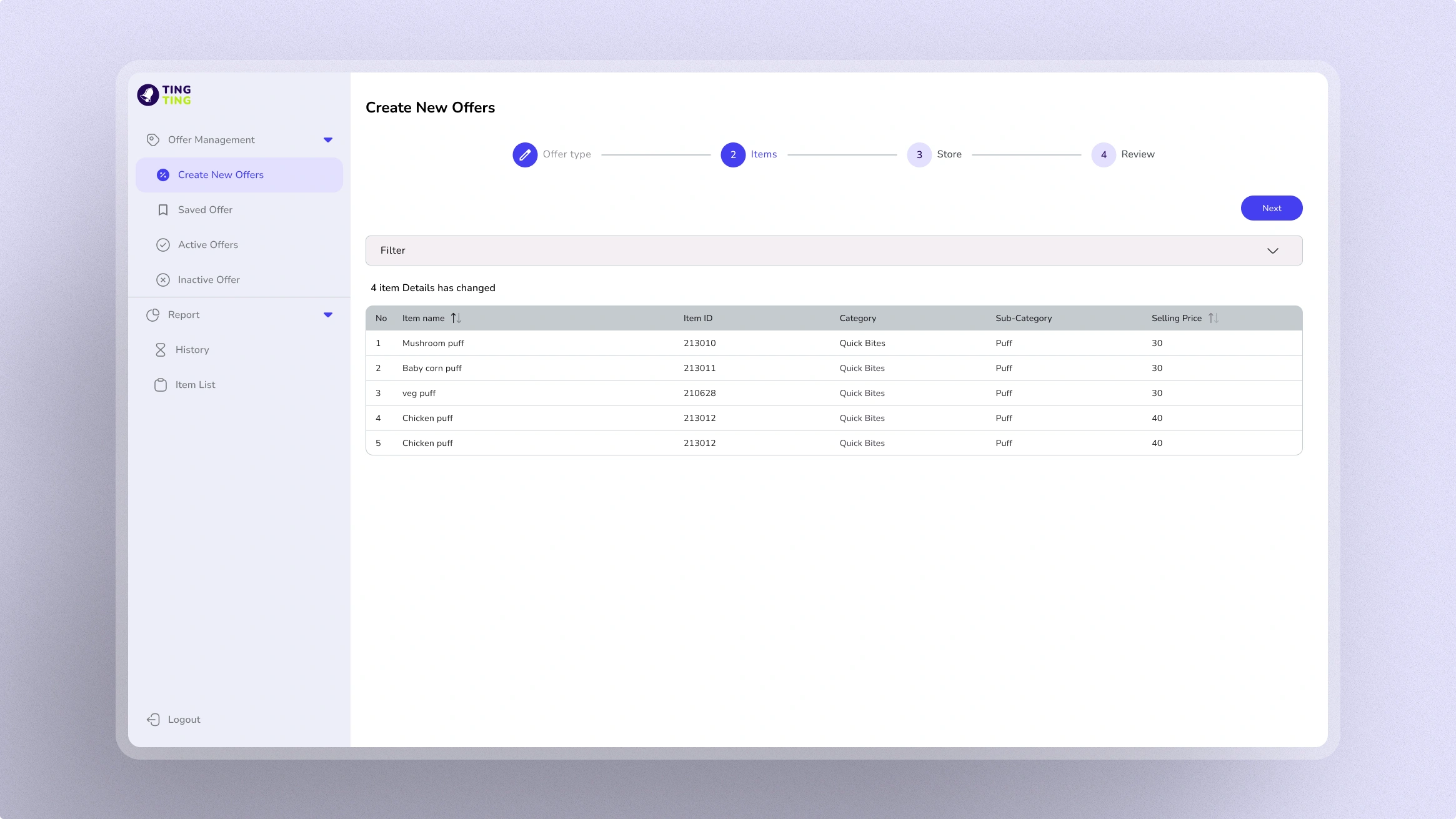Click item ID 210628
This screenshot has height=819, width=1456.
(700, 393)
